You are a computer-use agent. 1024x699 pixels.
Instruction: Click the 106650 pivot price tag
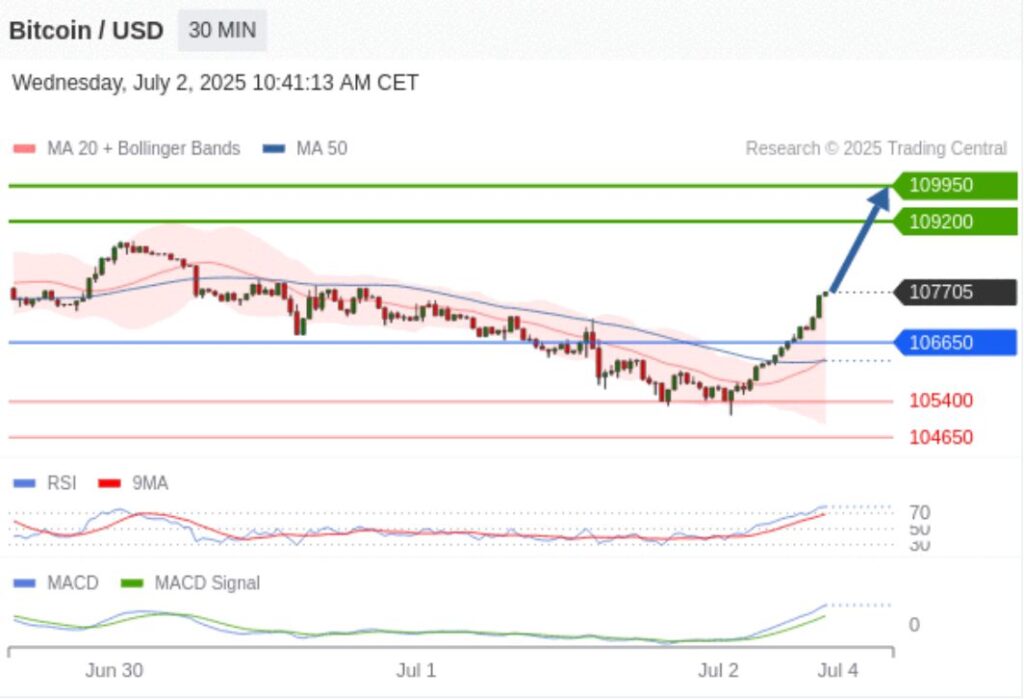coord(955,343)
